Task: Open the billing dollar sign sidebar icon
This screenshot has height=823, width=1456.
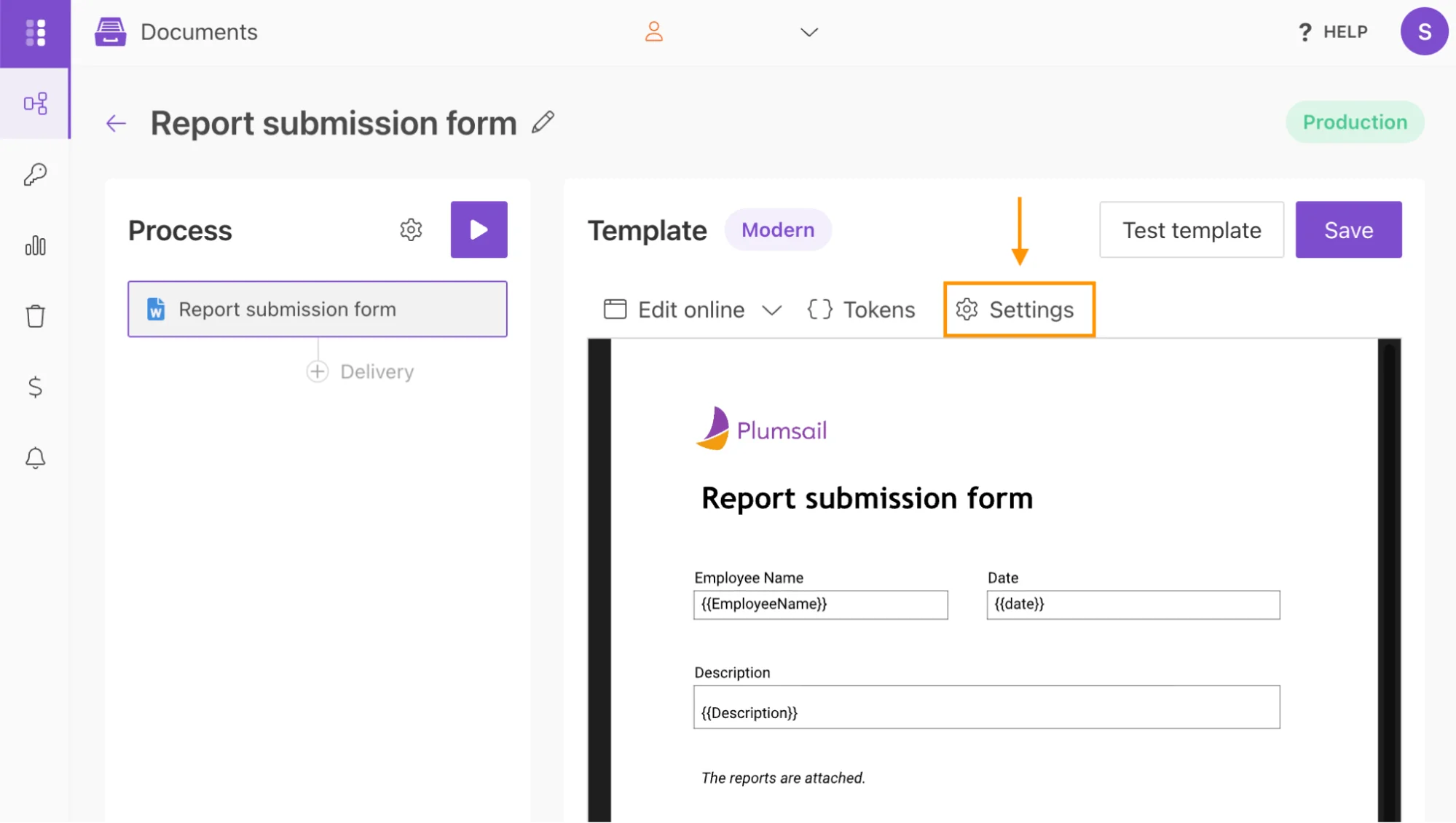Action: [35, 387]
